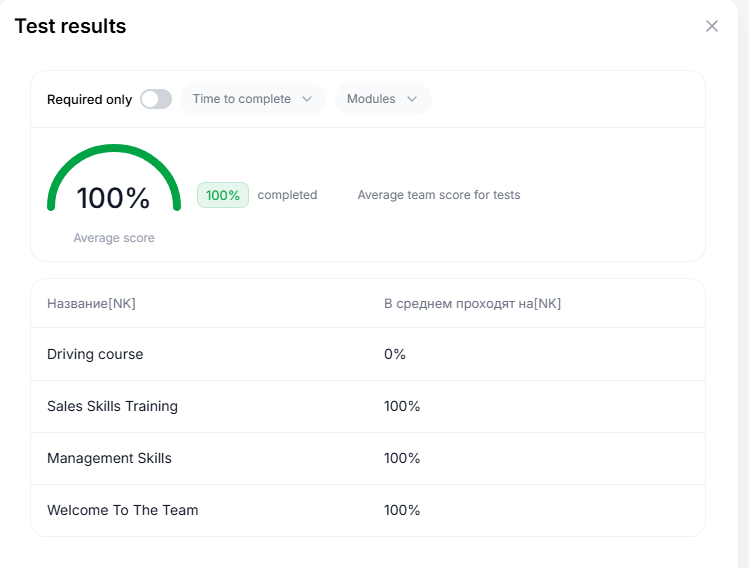The width and height of the screenshot is (749, 568).
Task: Expand the Modules filter dropdown
Action: tap(382, 99)
